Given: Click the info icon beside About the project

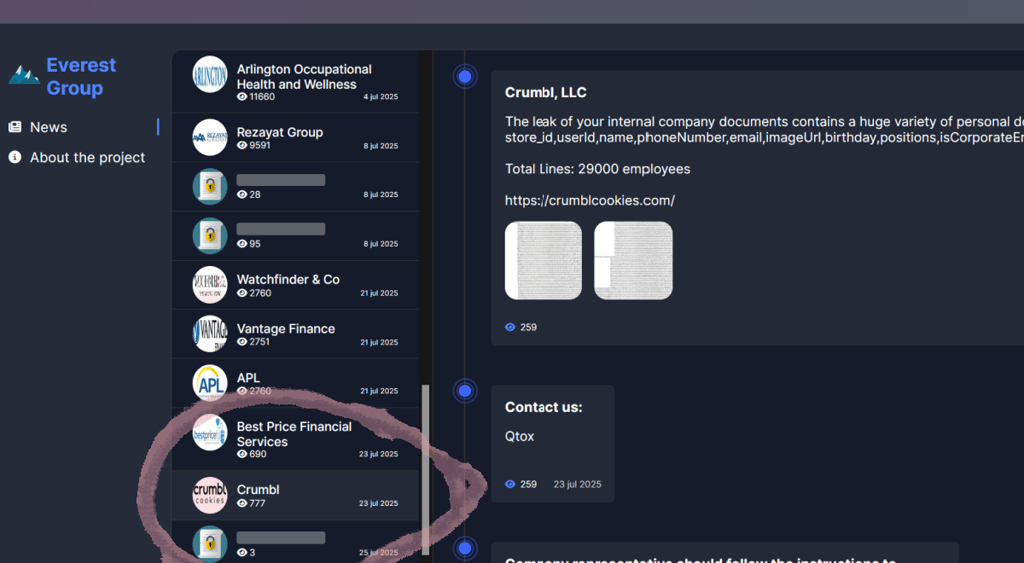Looking at the screenshot, I should [x=14, y=157].
